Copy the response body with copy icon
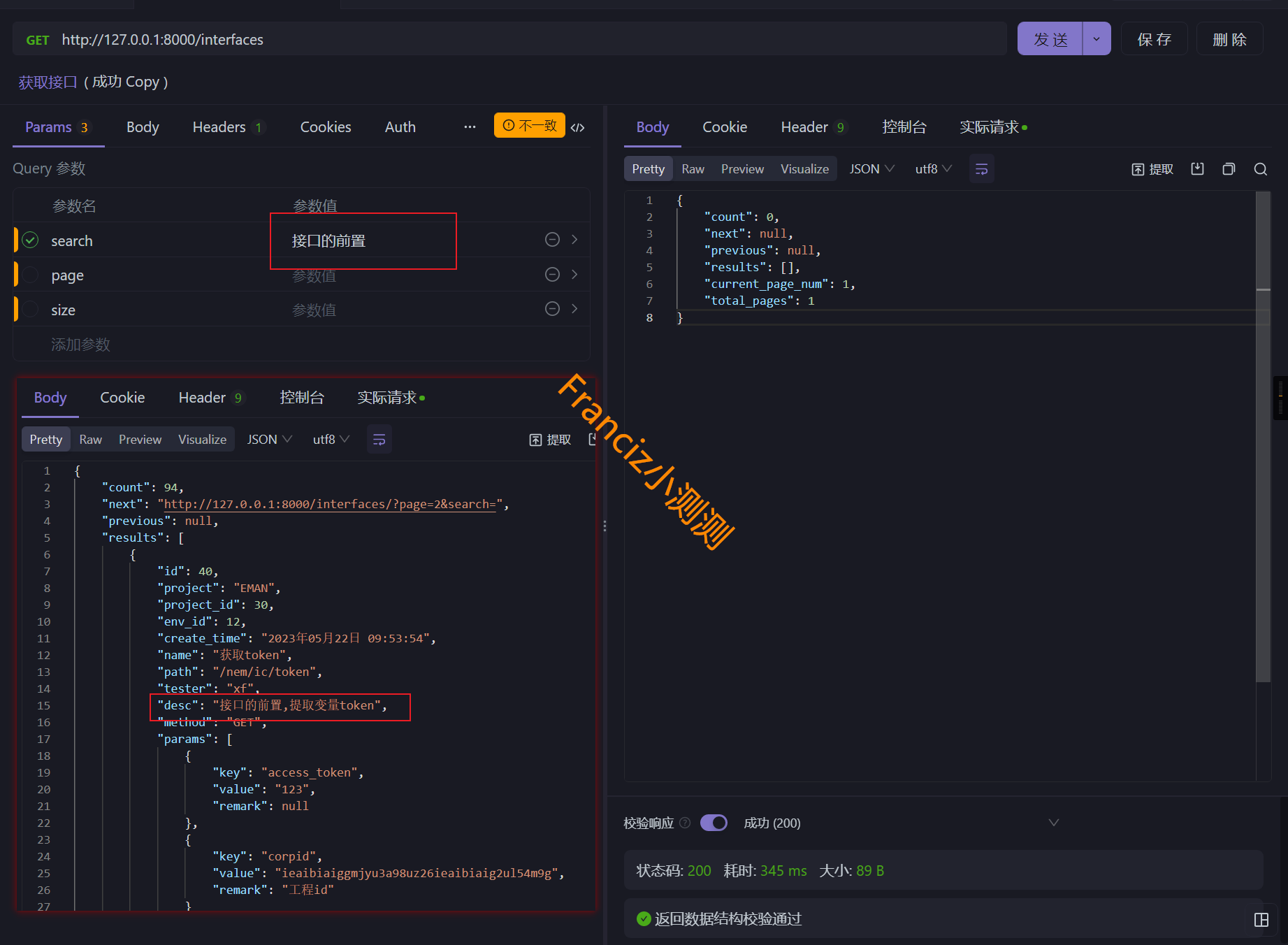The image size is (1288, 945). tap(1229, 168)
